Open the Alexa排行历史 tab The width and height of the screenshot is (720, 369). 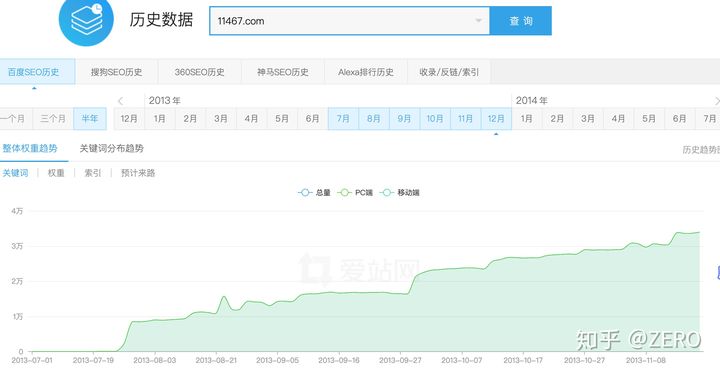point(366,72)
